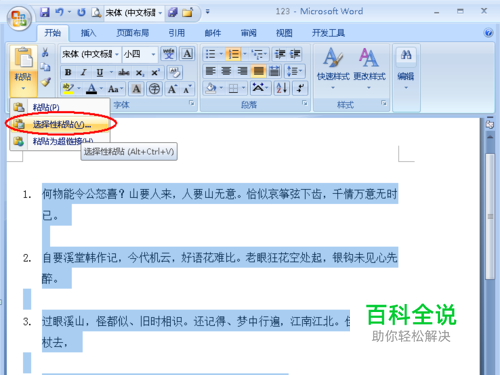500x375 pixels.
Task: Apply paragraph shading fill color
Action: pos(211,89)
